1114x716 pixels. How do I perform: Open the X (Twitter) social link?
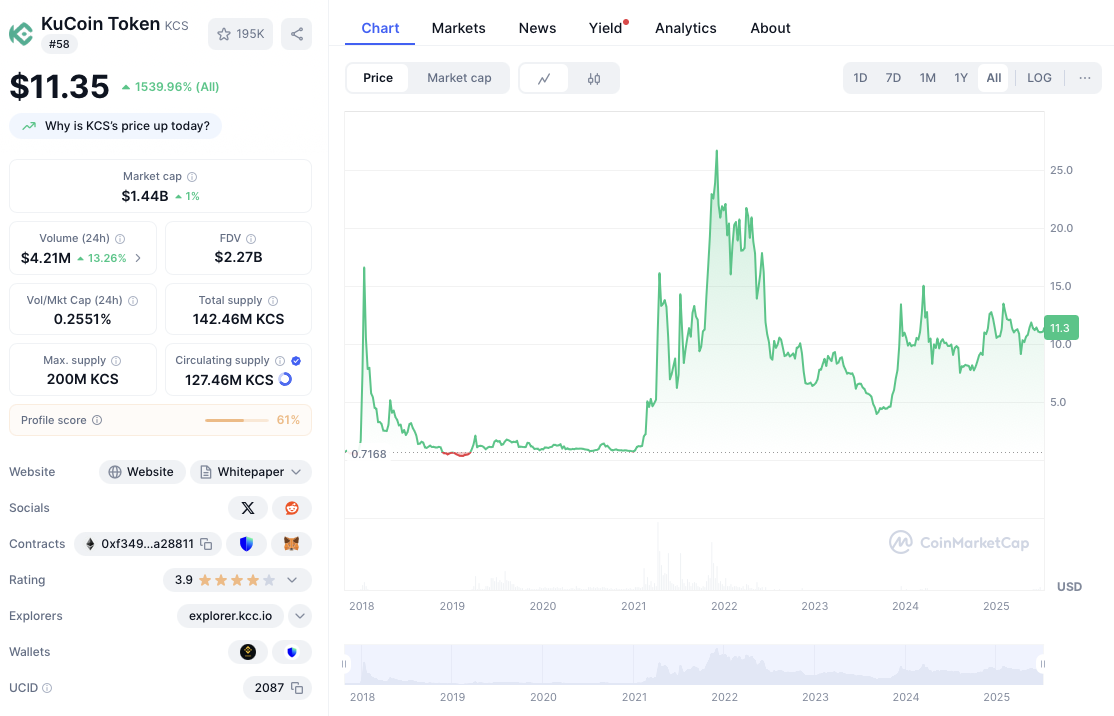click(248, 508)
